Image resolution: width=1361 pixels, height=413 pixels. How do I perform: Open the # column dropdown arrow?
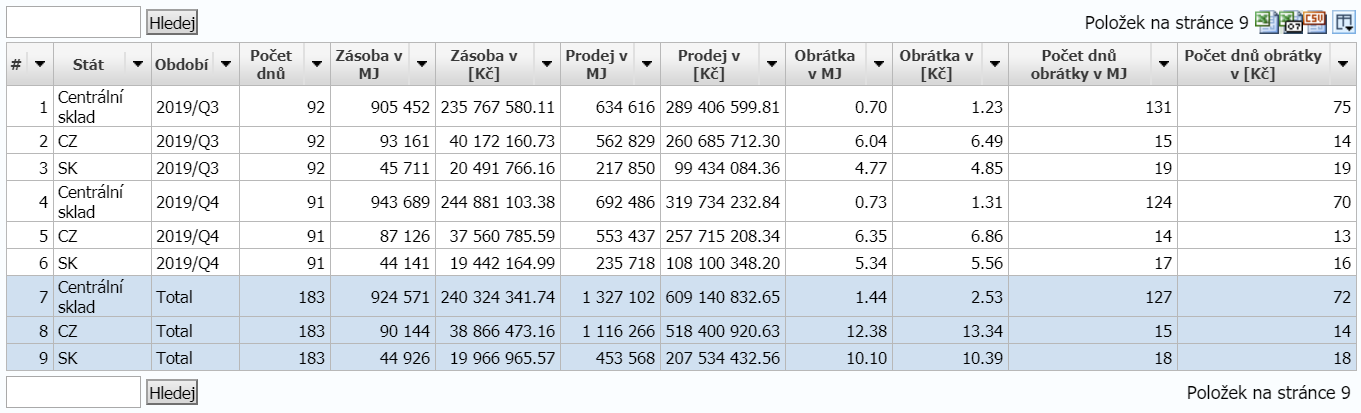coord(40,64)
